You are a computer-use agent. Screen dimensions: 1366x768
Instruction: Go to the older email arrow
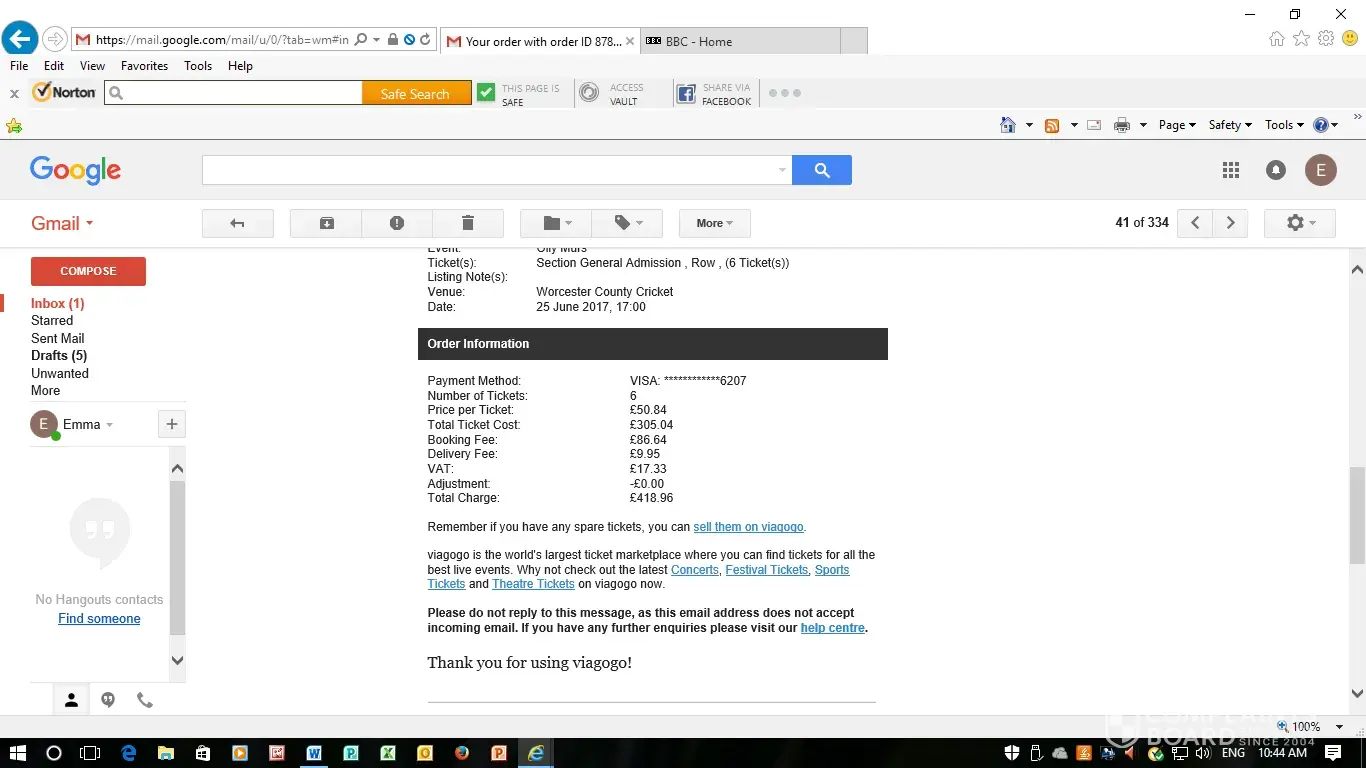[x=1231, y=223]
